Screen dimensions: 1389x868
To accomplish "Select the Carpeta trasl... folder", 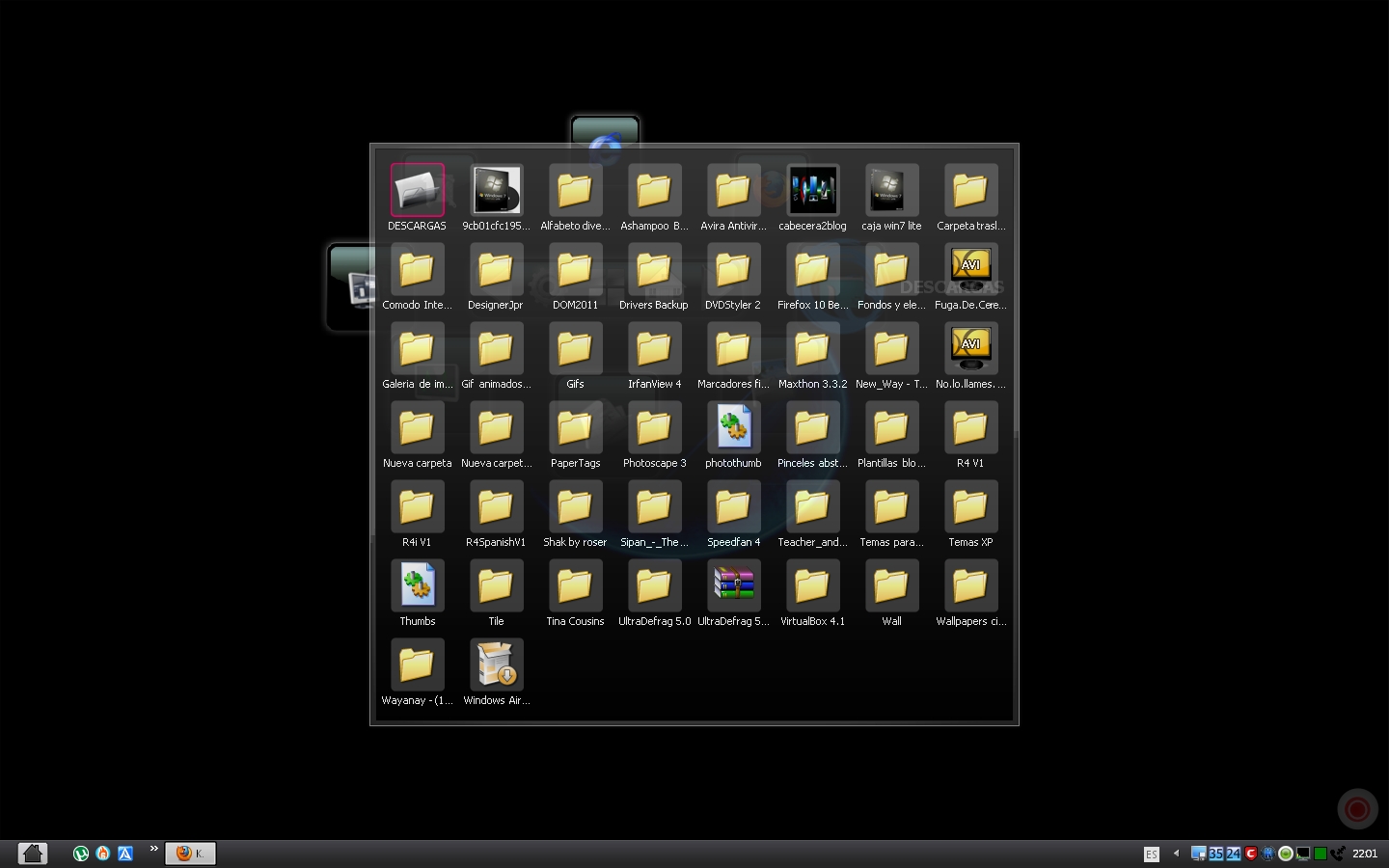I will 970,190.
